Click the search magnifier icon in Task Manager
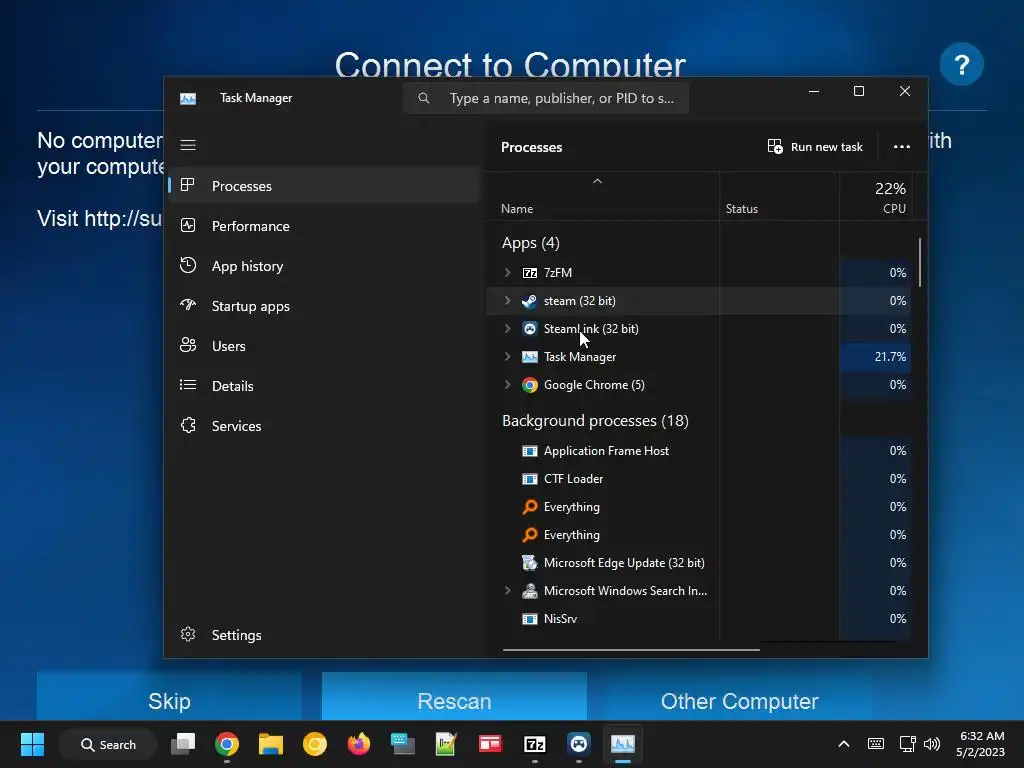1024x768 pixels. coord(424,98)
